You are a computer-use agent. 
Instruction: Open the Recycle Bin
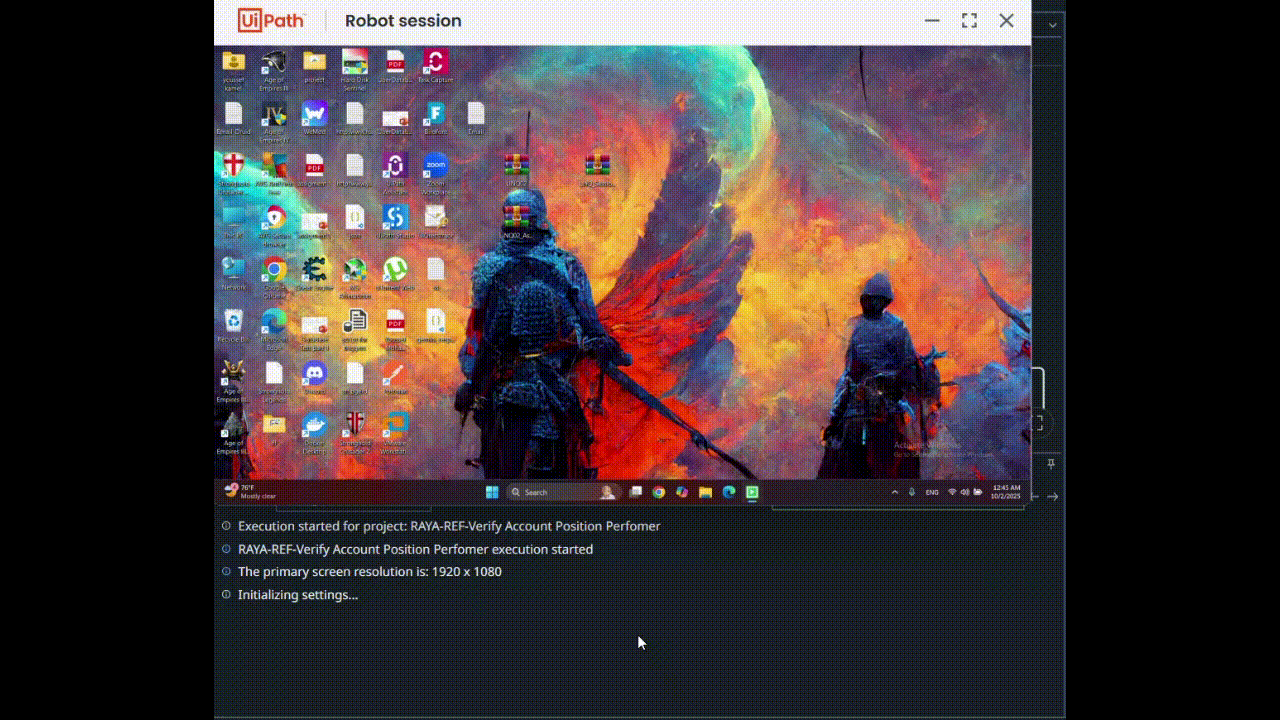pyautogui.click(x=233, y=324)
